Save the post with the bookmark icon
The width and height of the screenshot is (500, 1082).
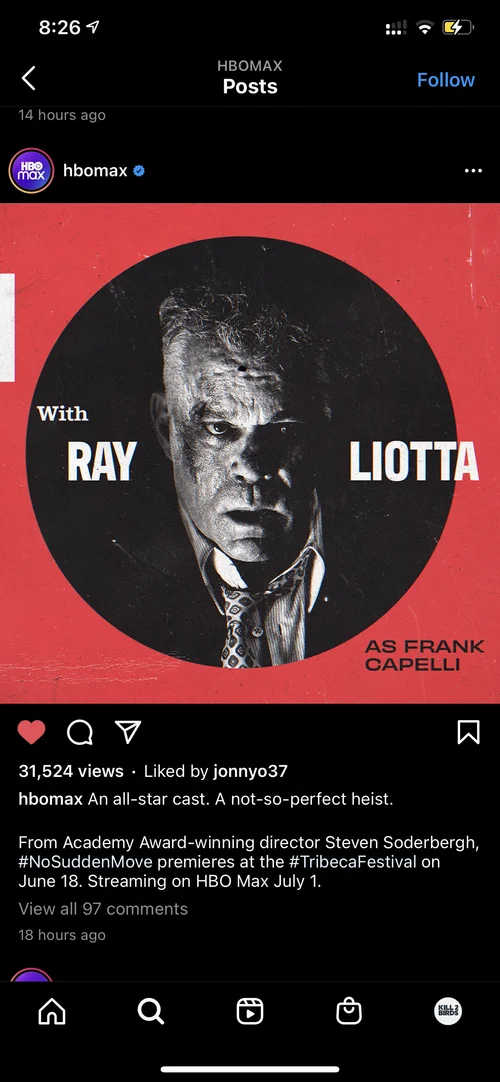coord(468,732)
